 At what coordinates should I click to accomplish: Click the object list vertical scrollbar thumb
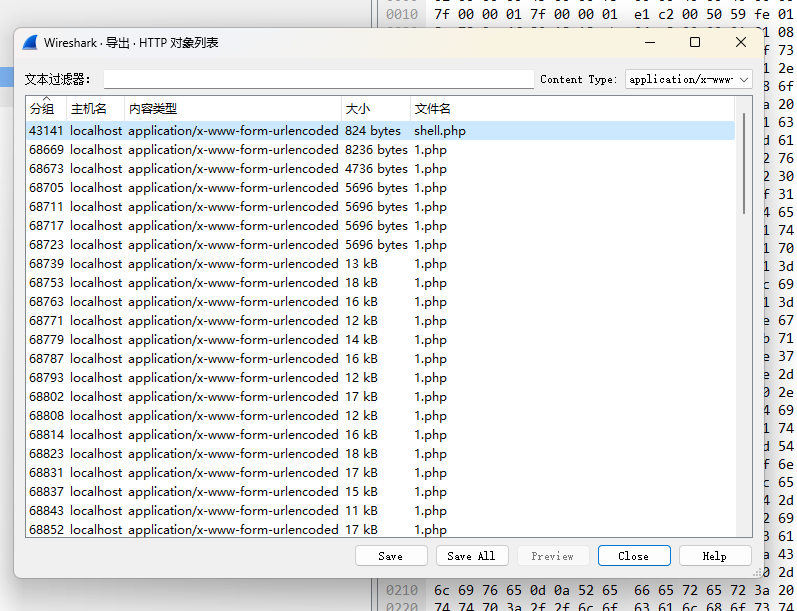[x=744, y=163]
